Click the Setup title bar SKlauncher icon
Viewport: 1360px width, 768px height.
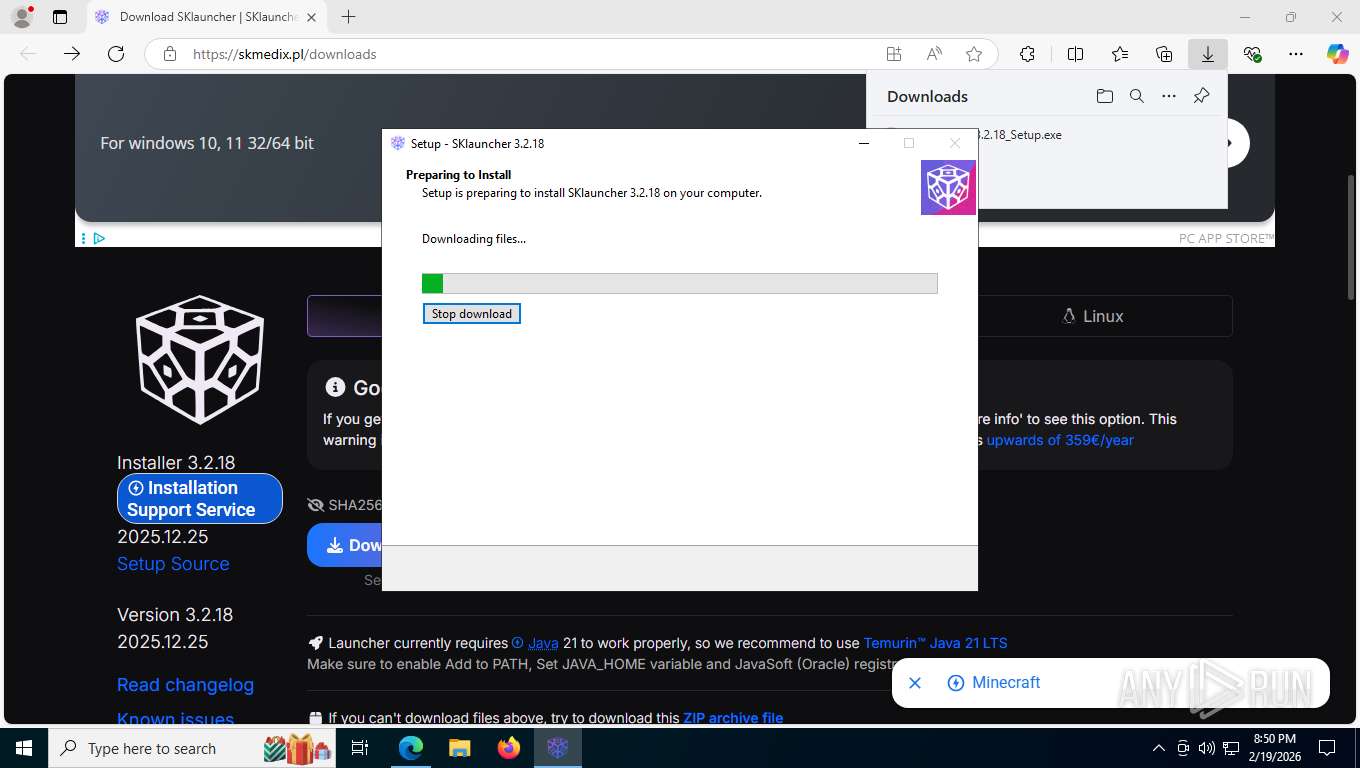click(398, 143)
